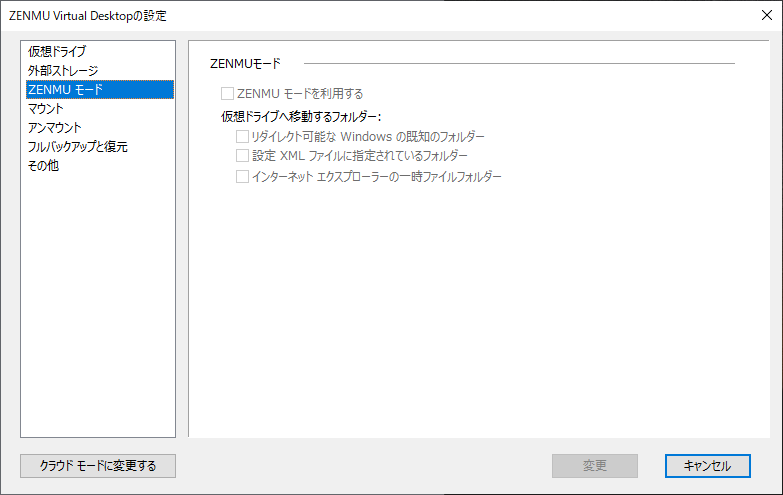Select the ZENMU モード list entry

pos(99,89)
